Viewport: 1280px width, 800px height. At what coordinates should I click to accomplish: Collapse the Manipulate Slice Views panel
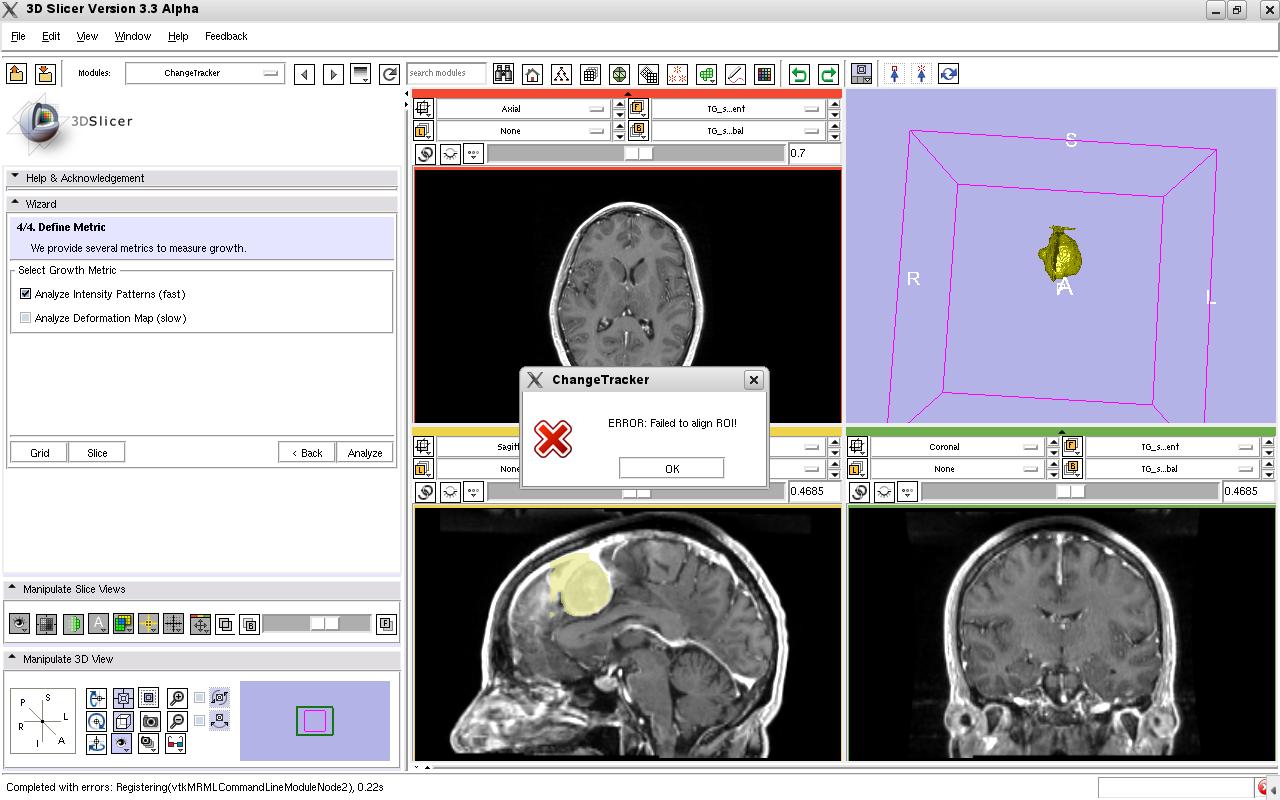tap(13, 589)
